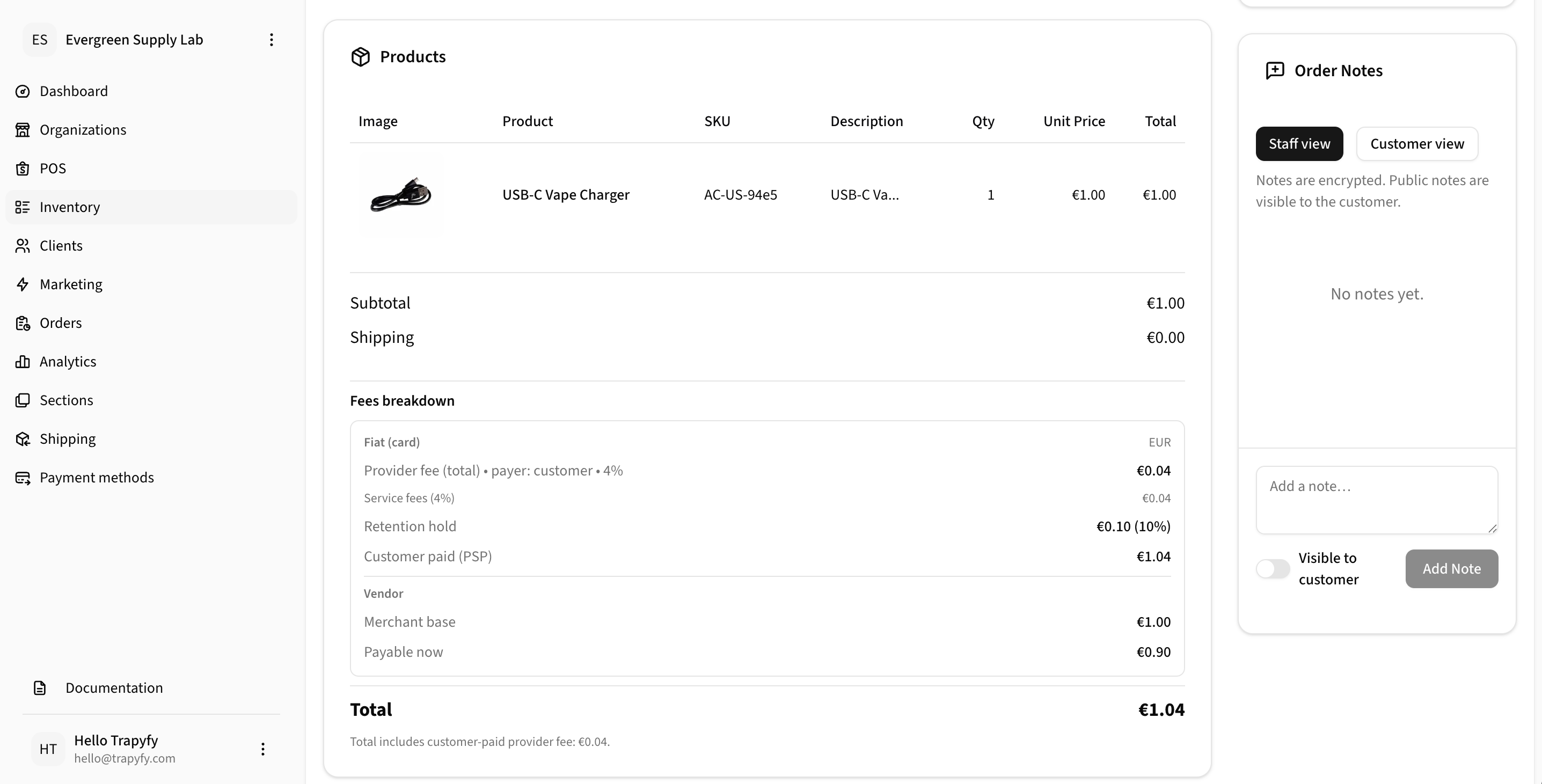
Task: Click the Clients people icon
Action: pos(23,245)
